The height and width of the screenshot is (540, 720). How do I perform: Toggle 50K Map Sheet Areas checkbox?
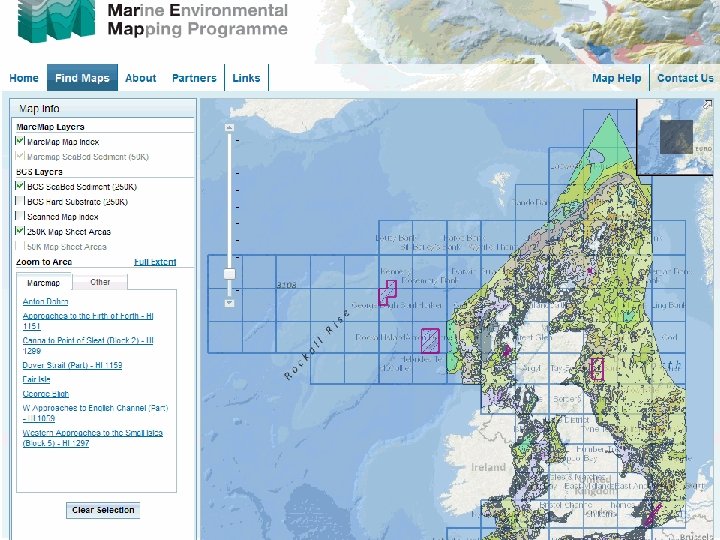pyautogui.click(x=20, y=246)
